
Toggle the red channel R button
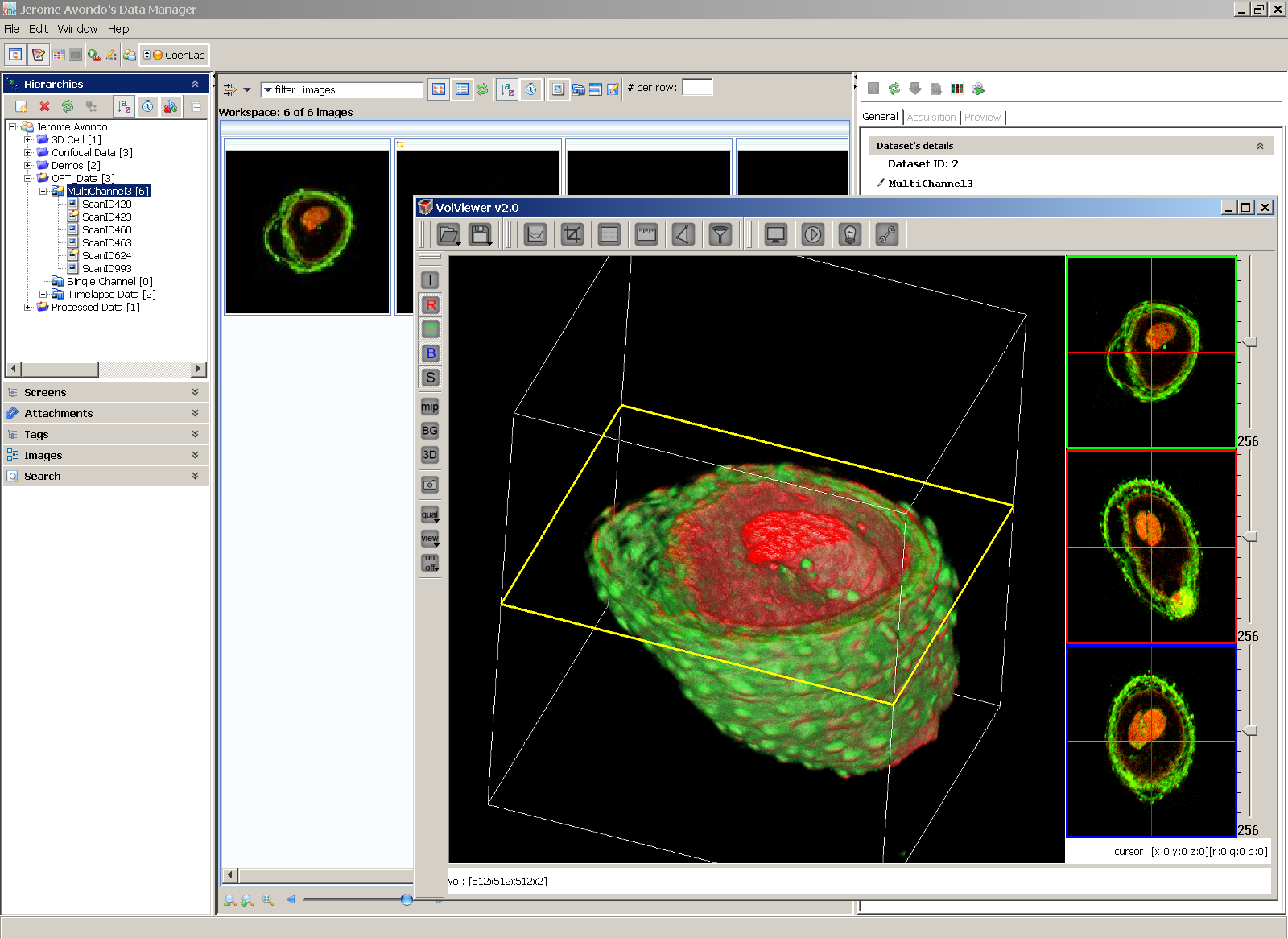tap(430, 305)
